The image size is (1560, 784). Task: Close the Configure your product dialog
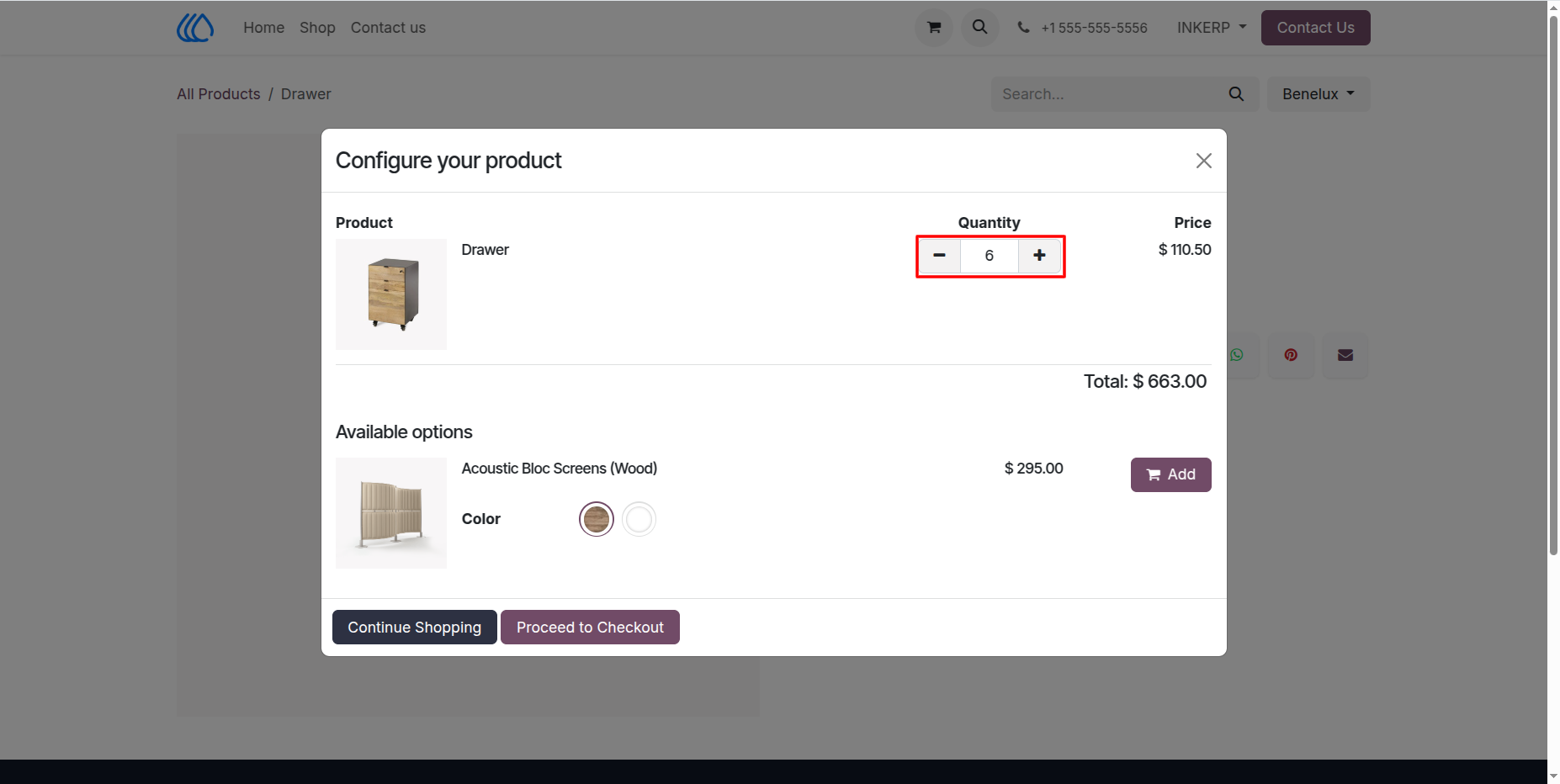pos(1204,161)
